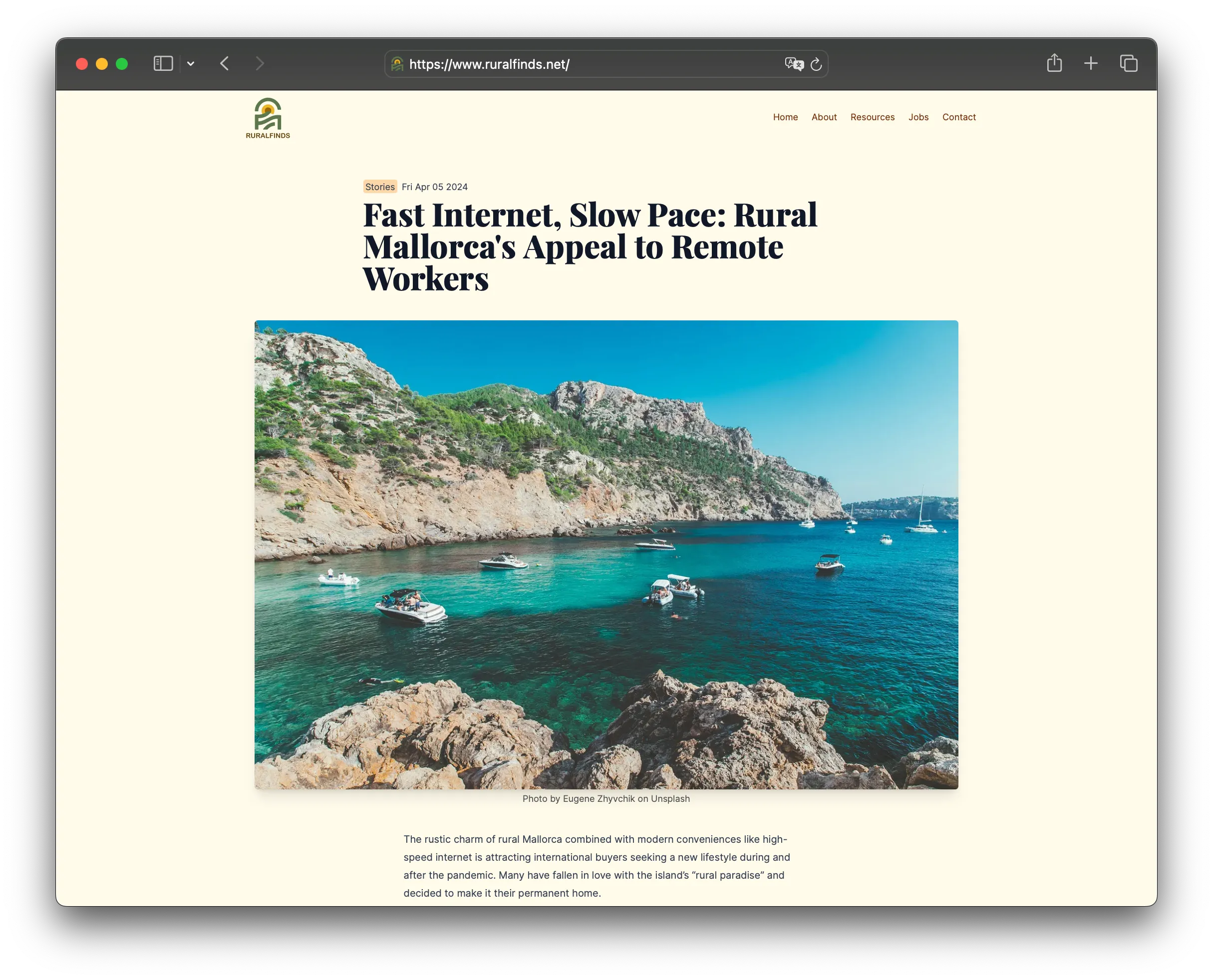Navigate back to the previous page
Viewport: 1213px width, 980px height.
[x=224, y=63]
